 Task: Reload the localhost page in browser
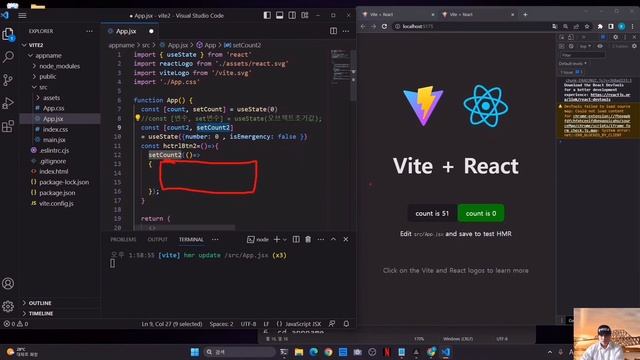pos(384,26)
